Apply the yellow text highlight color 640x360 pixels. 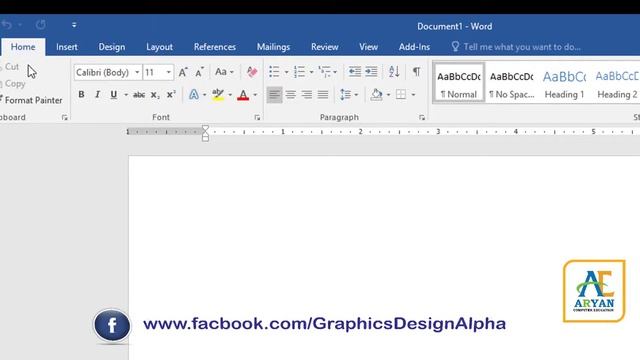pyautogui.click(x=218, y=95)
